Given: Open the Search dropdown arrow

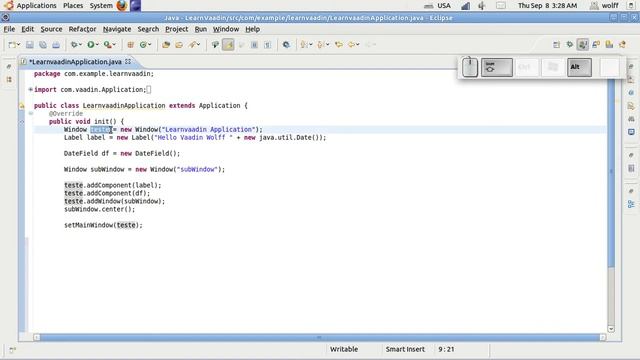Looking at the screenshot, I should point(199,45).
